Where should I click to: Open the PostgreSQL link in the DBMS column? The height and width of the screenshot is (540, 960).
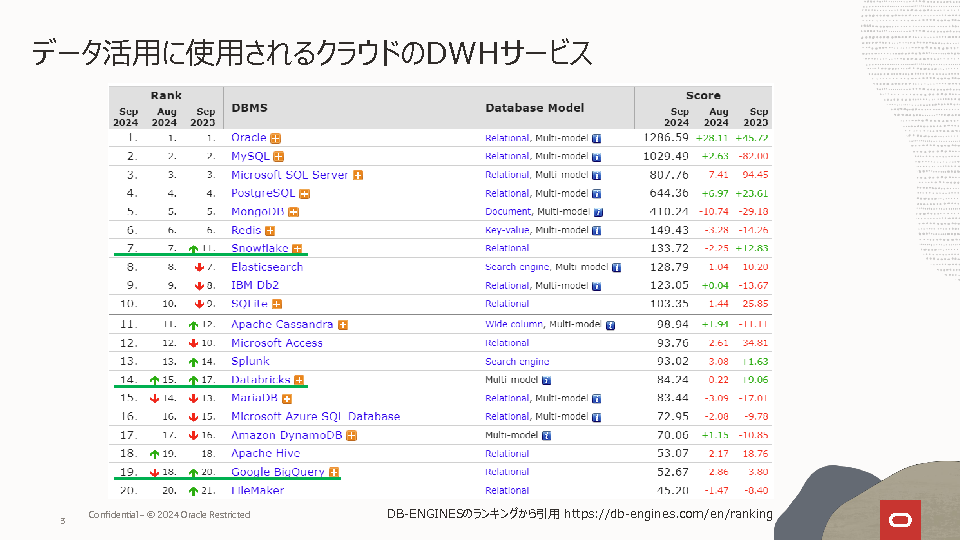click(263, 193)
